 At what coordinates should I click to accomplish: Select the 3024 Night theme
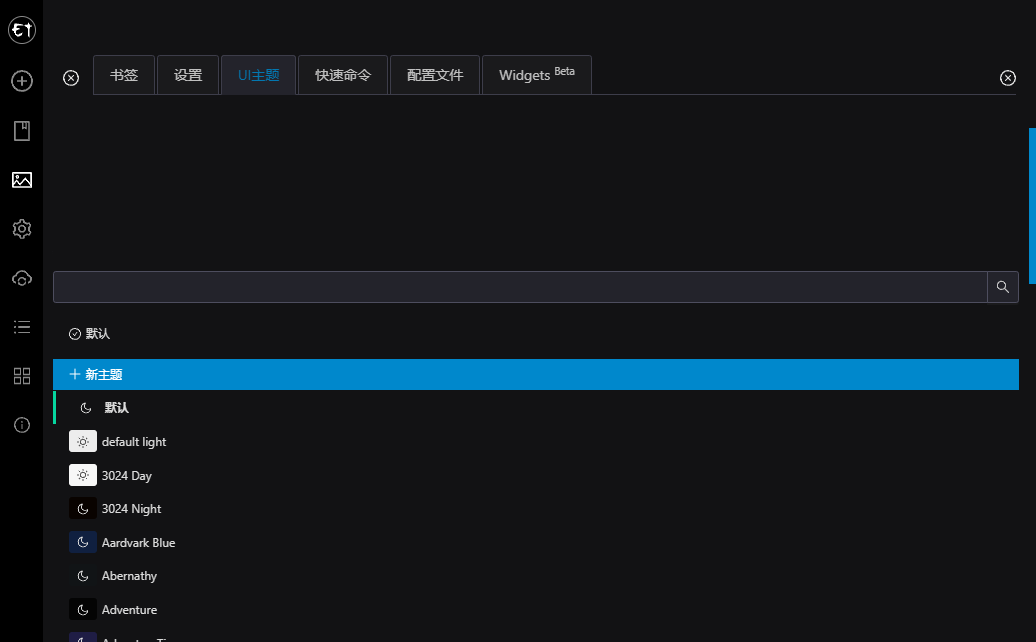coord(130,508)
